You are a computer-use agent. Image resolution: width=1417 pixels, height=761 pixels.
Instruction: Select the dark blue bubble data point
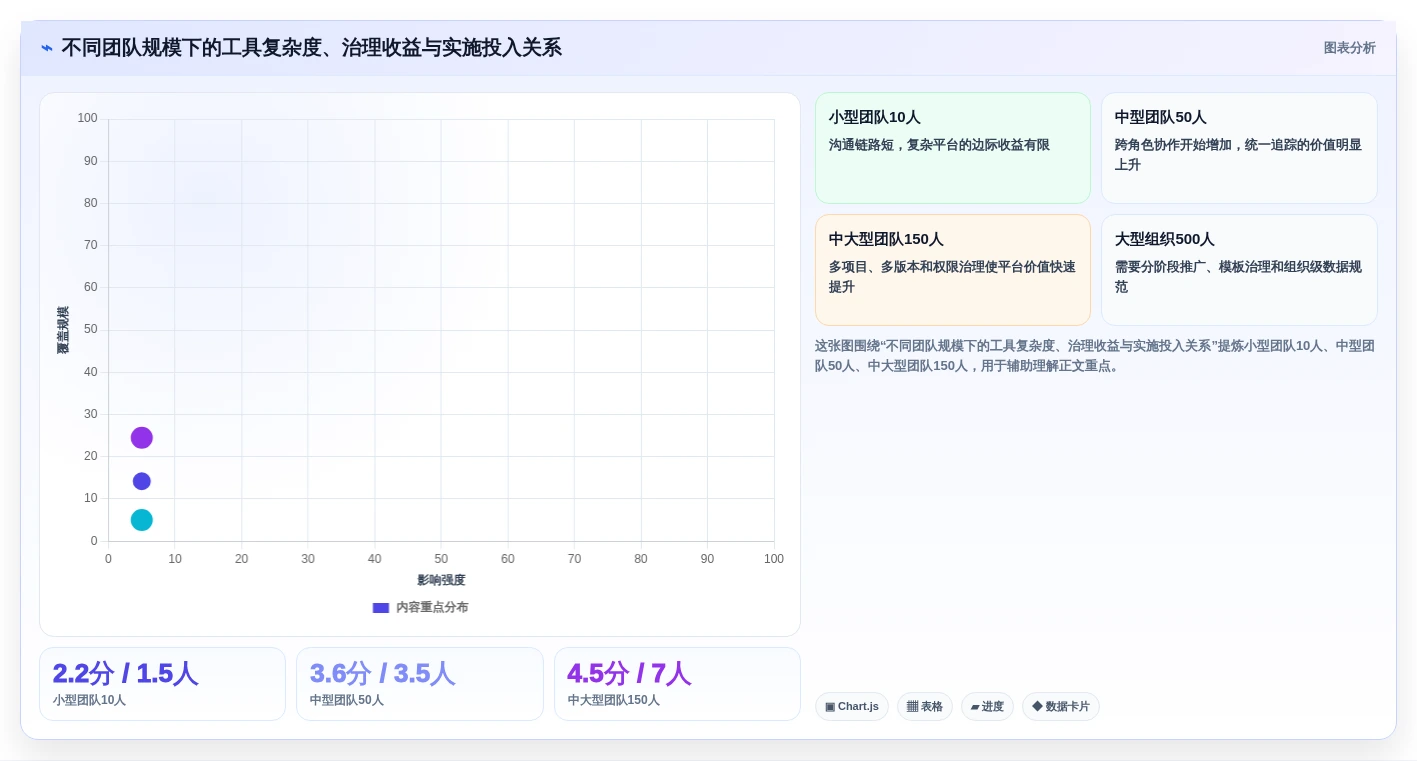[x=142, y=481]
